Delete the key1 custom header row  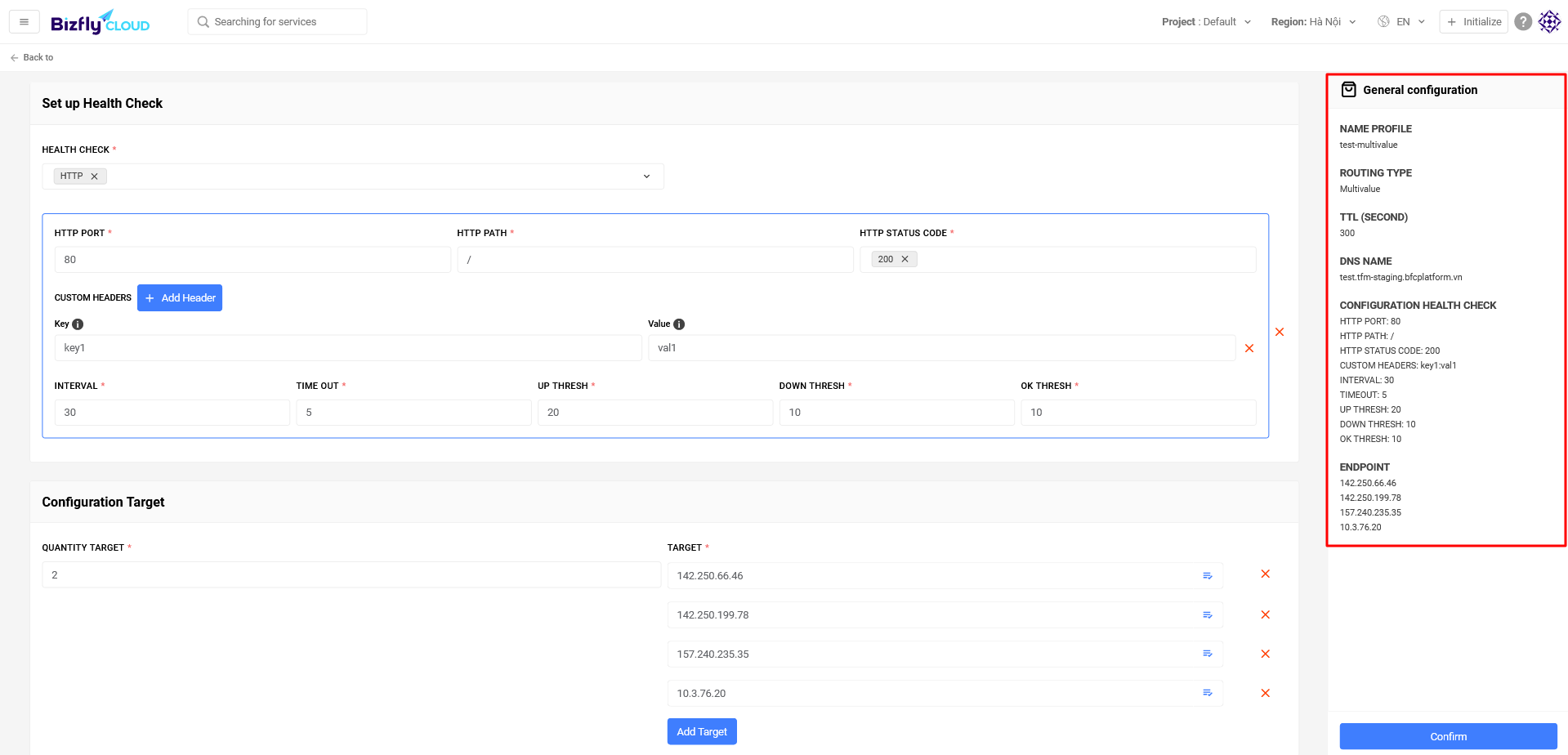pos(1249,348)
